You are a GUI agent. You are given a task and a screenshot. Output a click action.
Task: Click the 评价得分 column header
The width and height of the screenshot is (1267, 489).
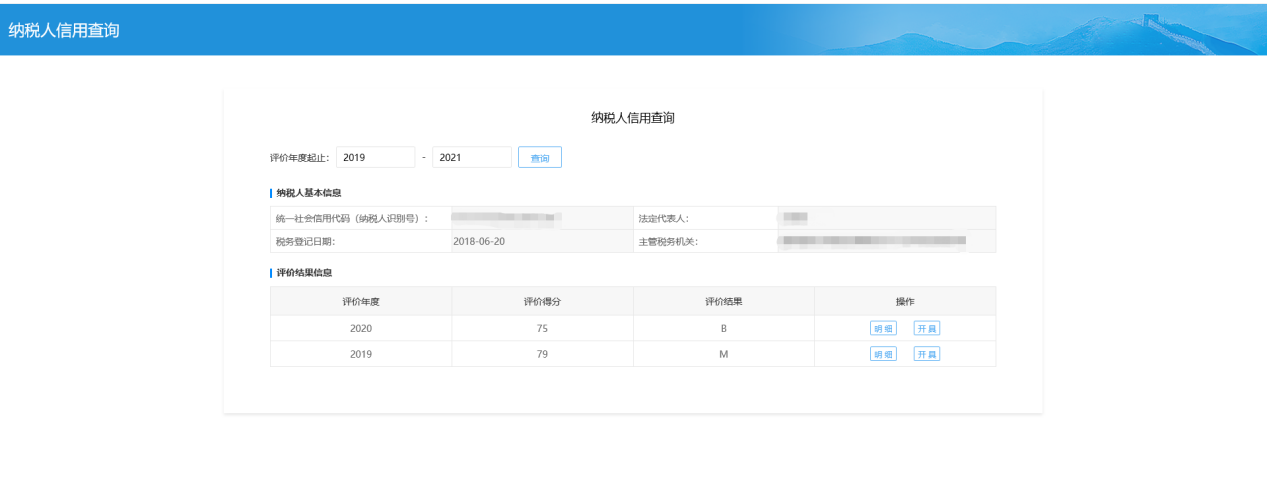[542, 301]
